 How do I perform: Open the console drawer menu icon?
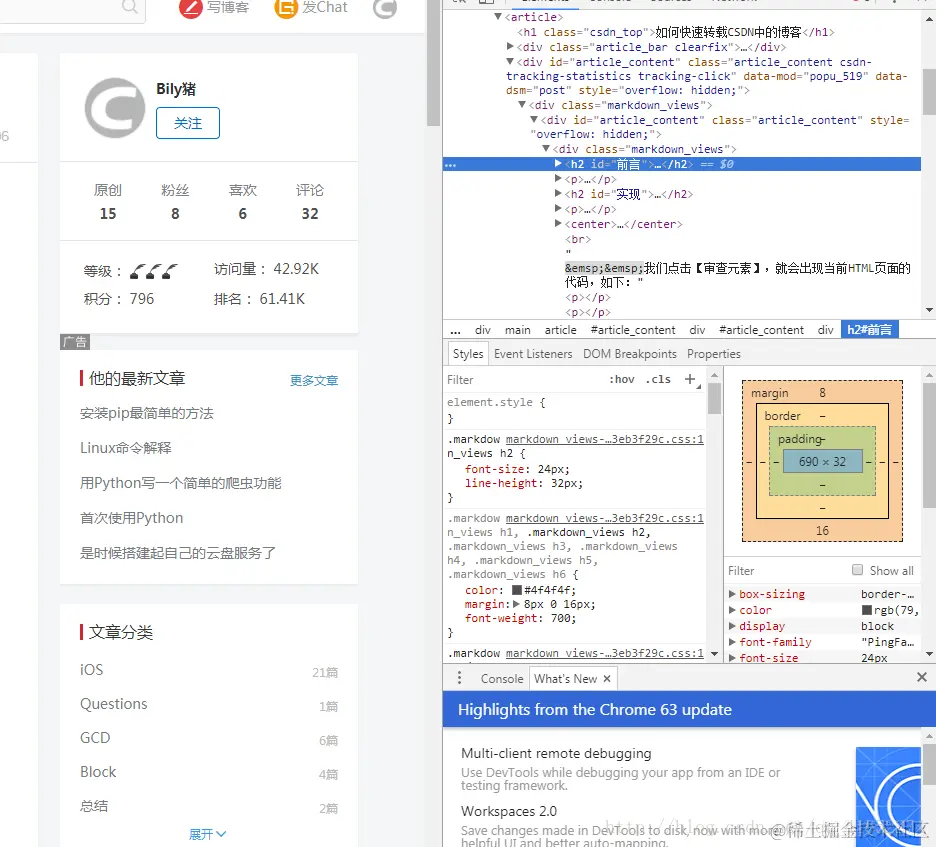point(458,678)
